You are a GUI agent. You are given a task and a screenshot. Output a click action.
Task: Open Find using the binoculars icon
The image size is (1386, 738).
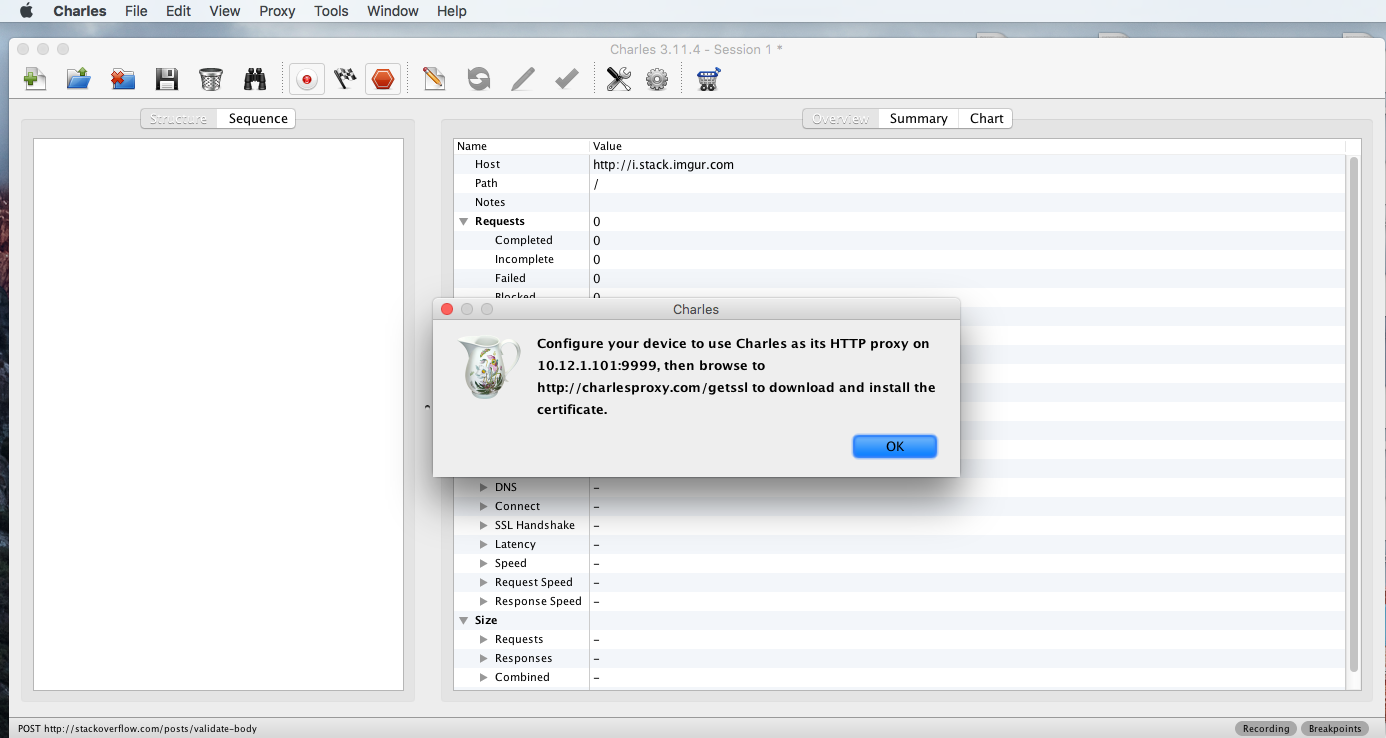[255, 79]
